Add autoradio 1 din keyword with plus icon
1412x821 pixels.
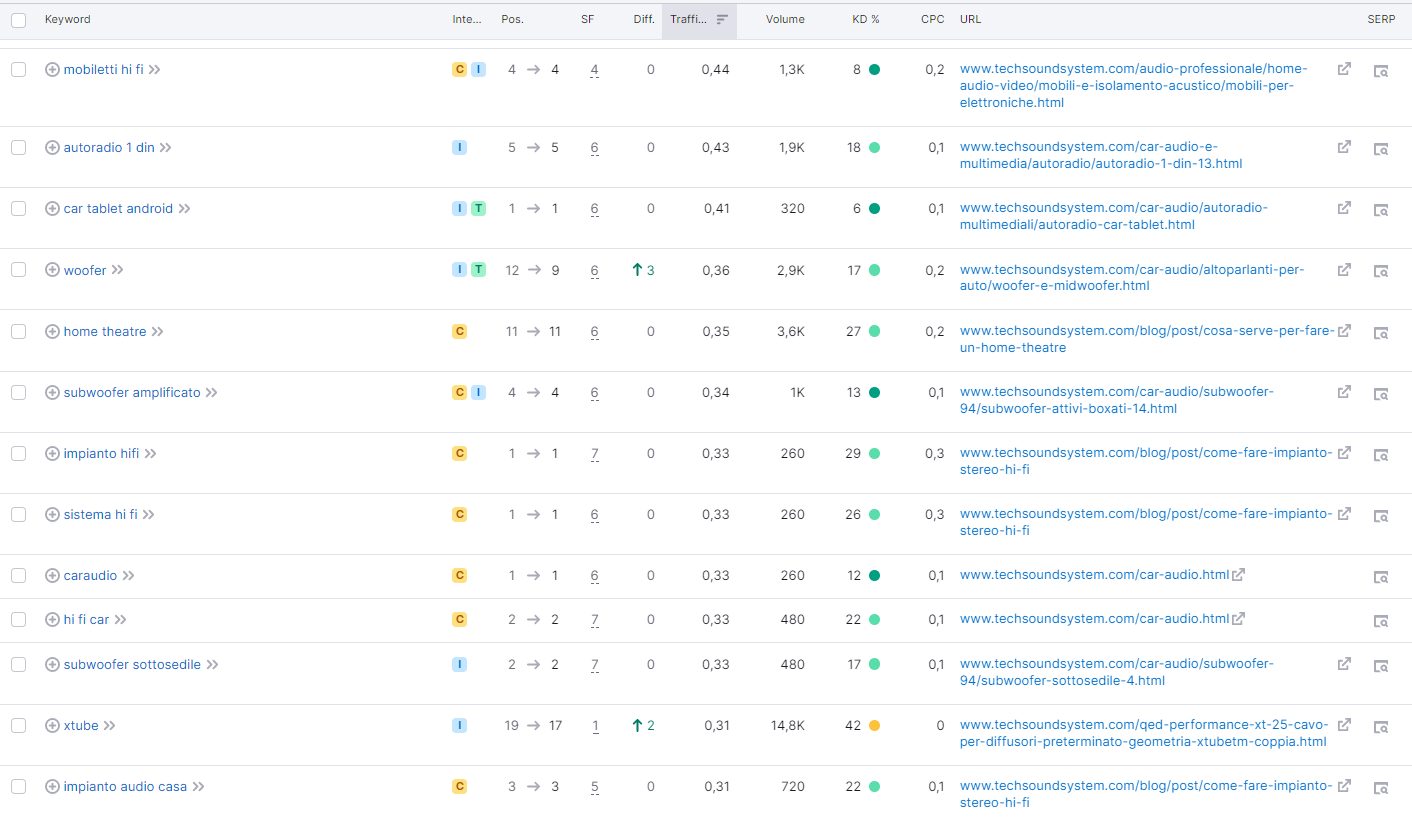click(x=52, y=147)
